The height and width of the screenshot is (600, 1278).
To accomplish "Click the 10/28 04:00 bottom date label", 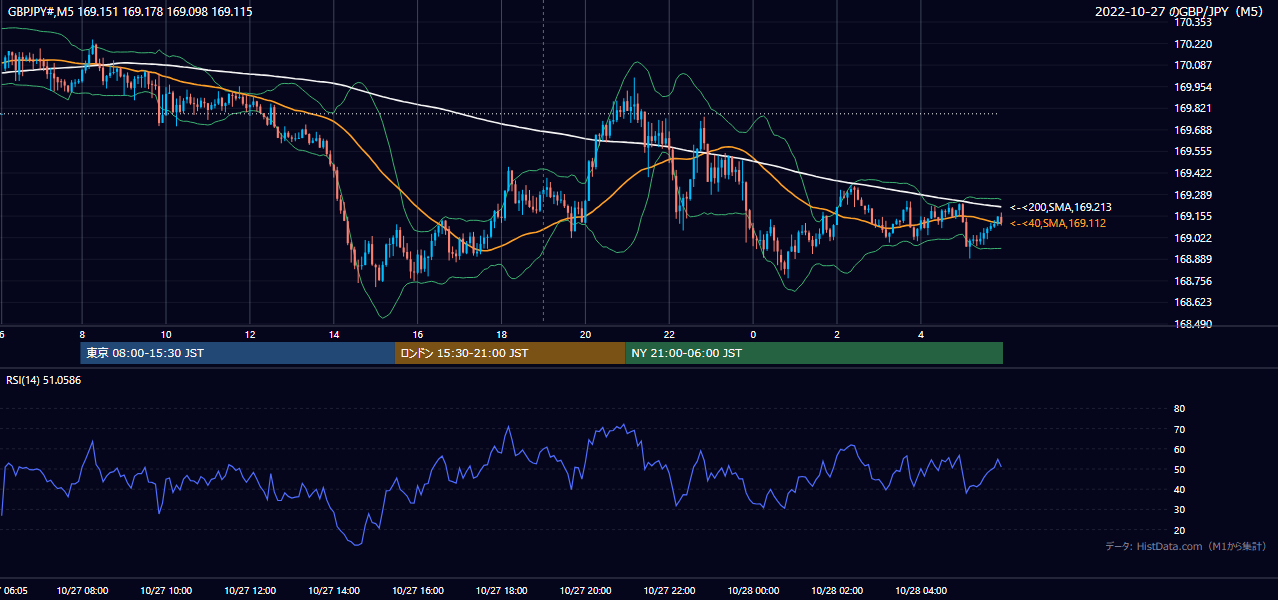I will (x=922, y=590).
